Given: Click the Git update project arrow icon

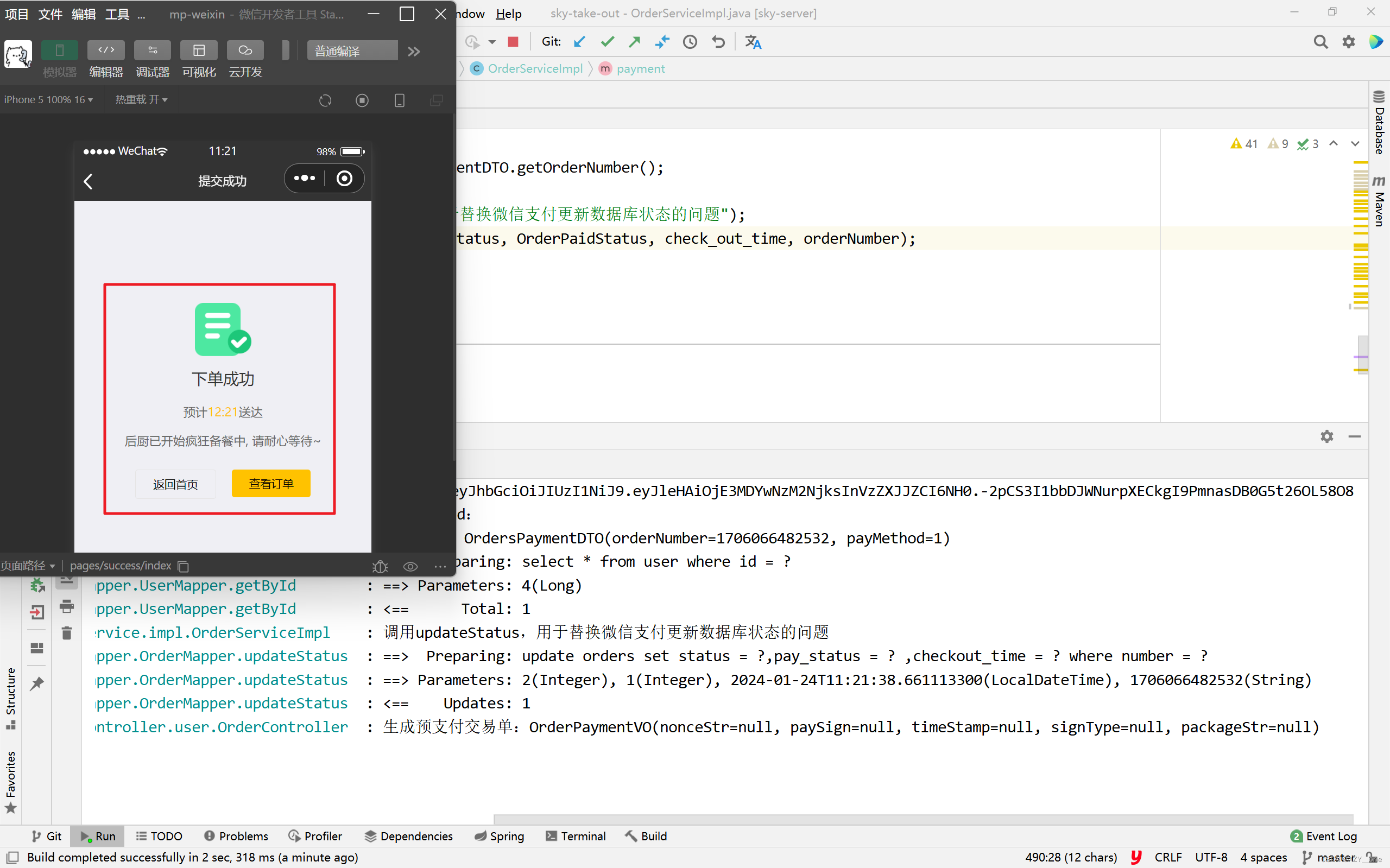Looking at the screenshot, I should pos(579,42).
